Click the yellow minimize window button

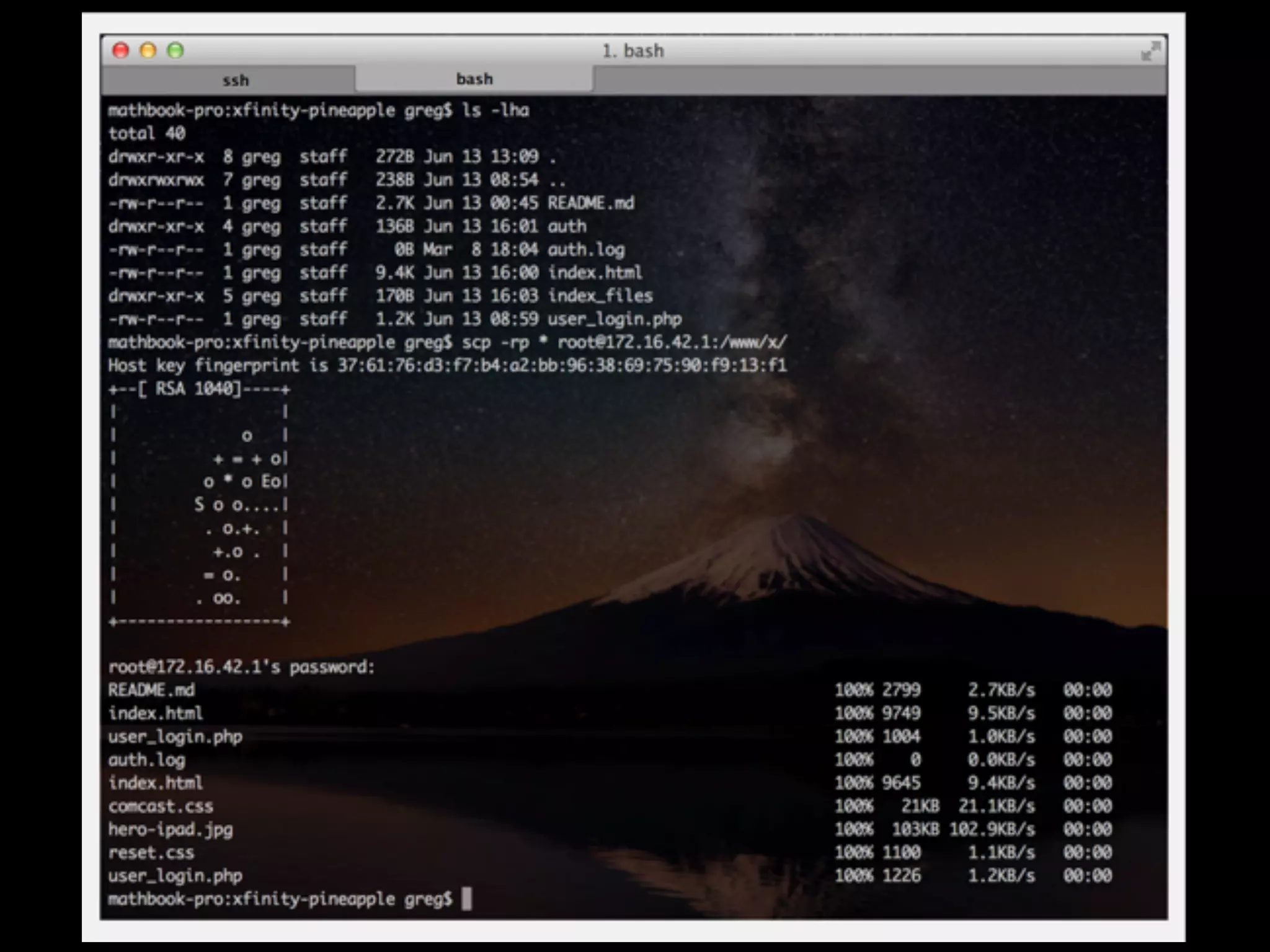point(148,51)
